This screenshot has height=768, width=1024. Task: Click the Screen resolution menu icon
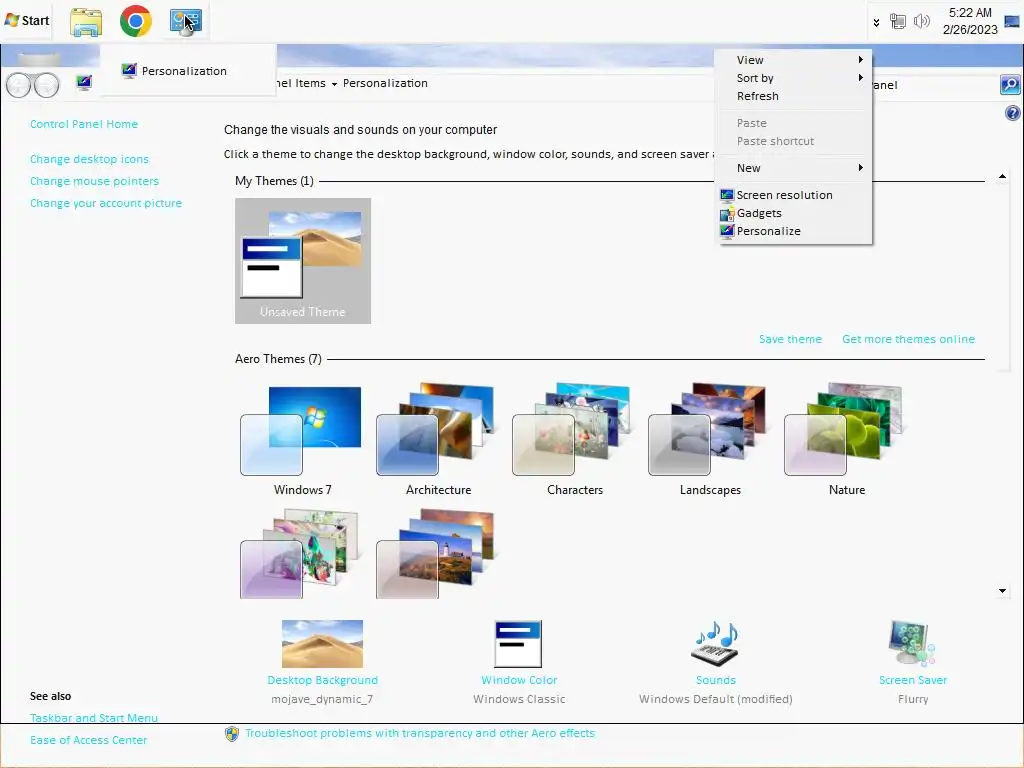coord(727,195)
